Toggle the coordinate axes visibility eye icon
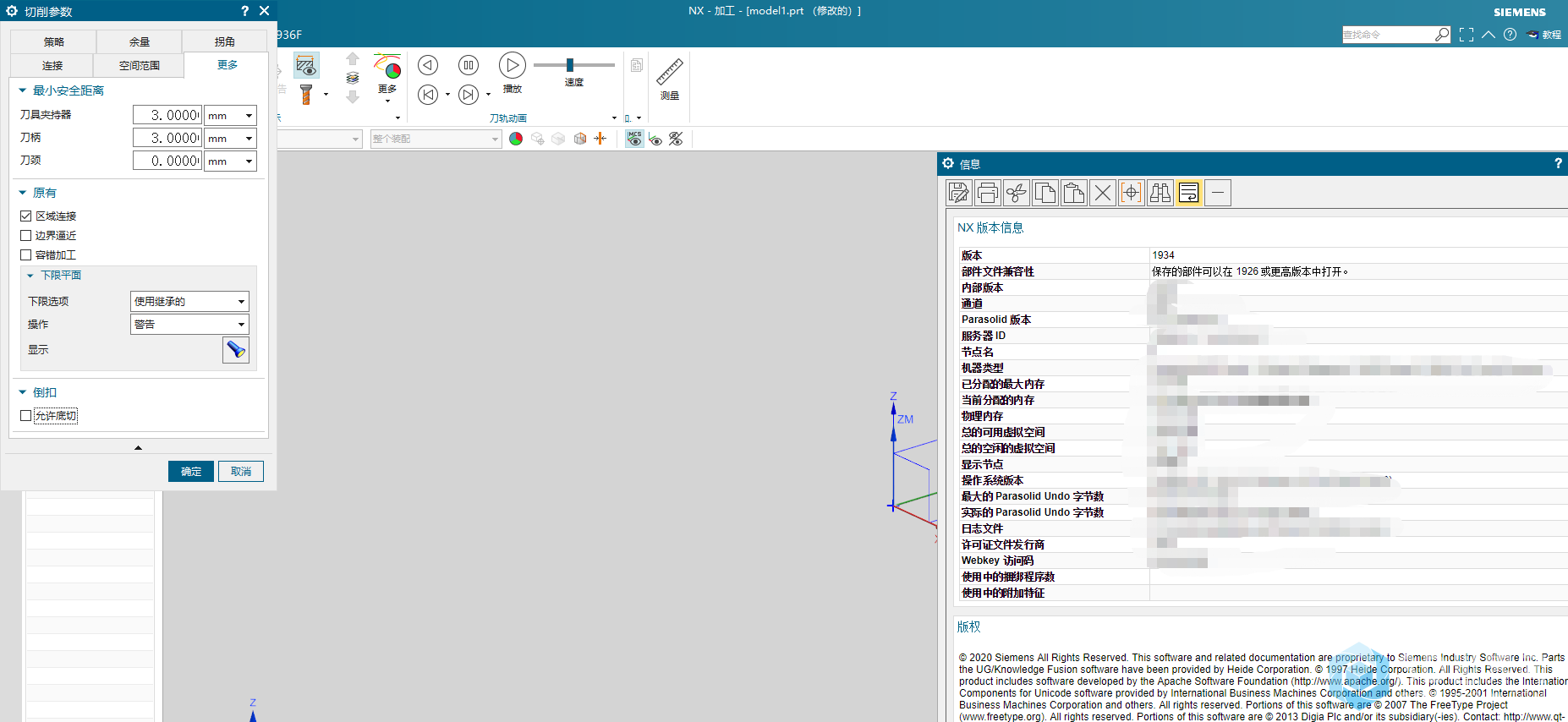The height and width of the screenshot is (722, 1568). (x=655, y=139)
